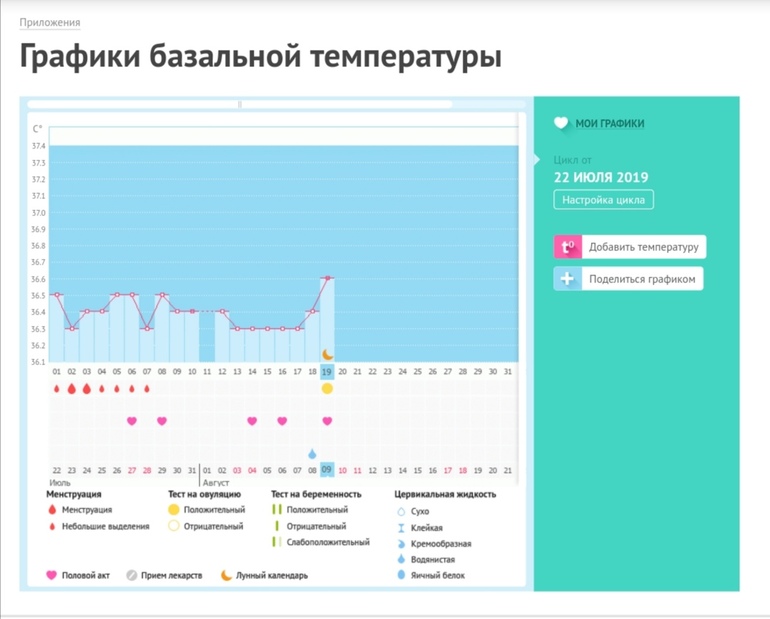
Task: Click the red menstruation drop on cycle day 03
Action: click(x=87, y=388)
